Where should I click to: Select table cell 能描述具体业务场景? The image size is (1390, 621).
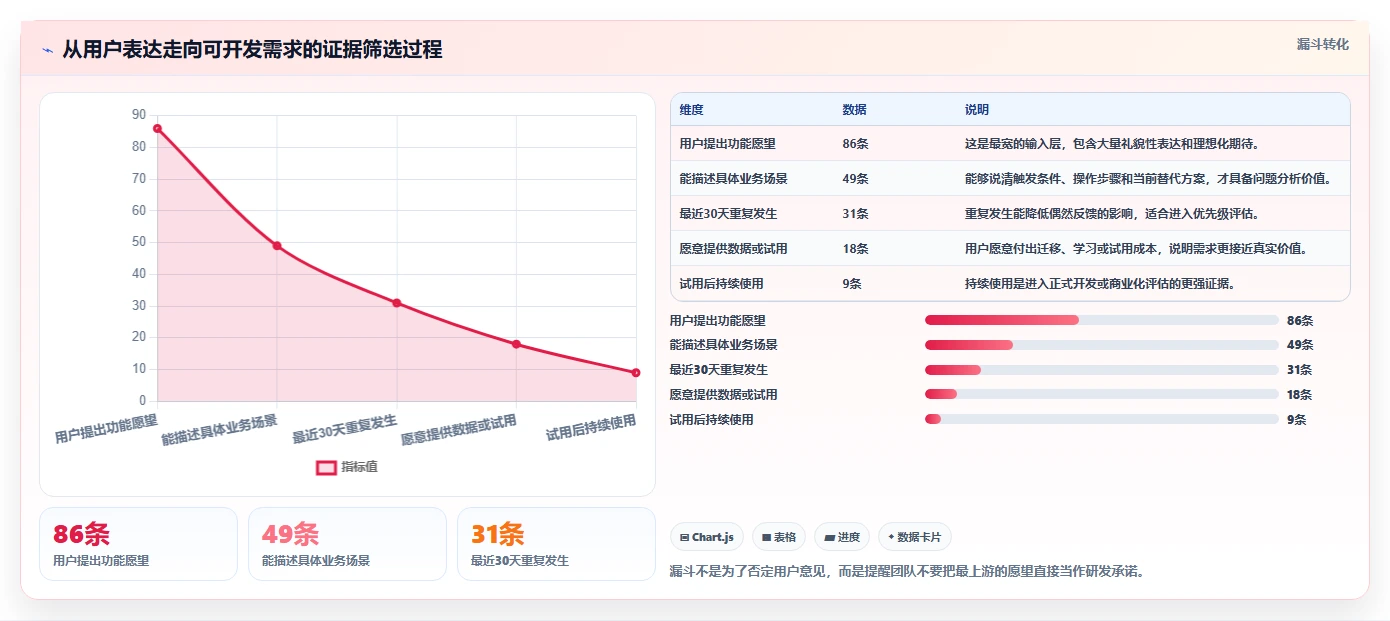coord(733,179)
